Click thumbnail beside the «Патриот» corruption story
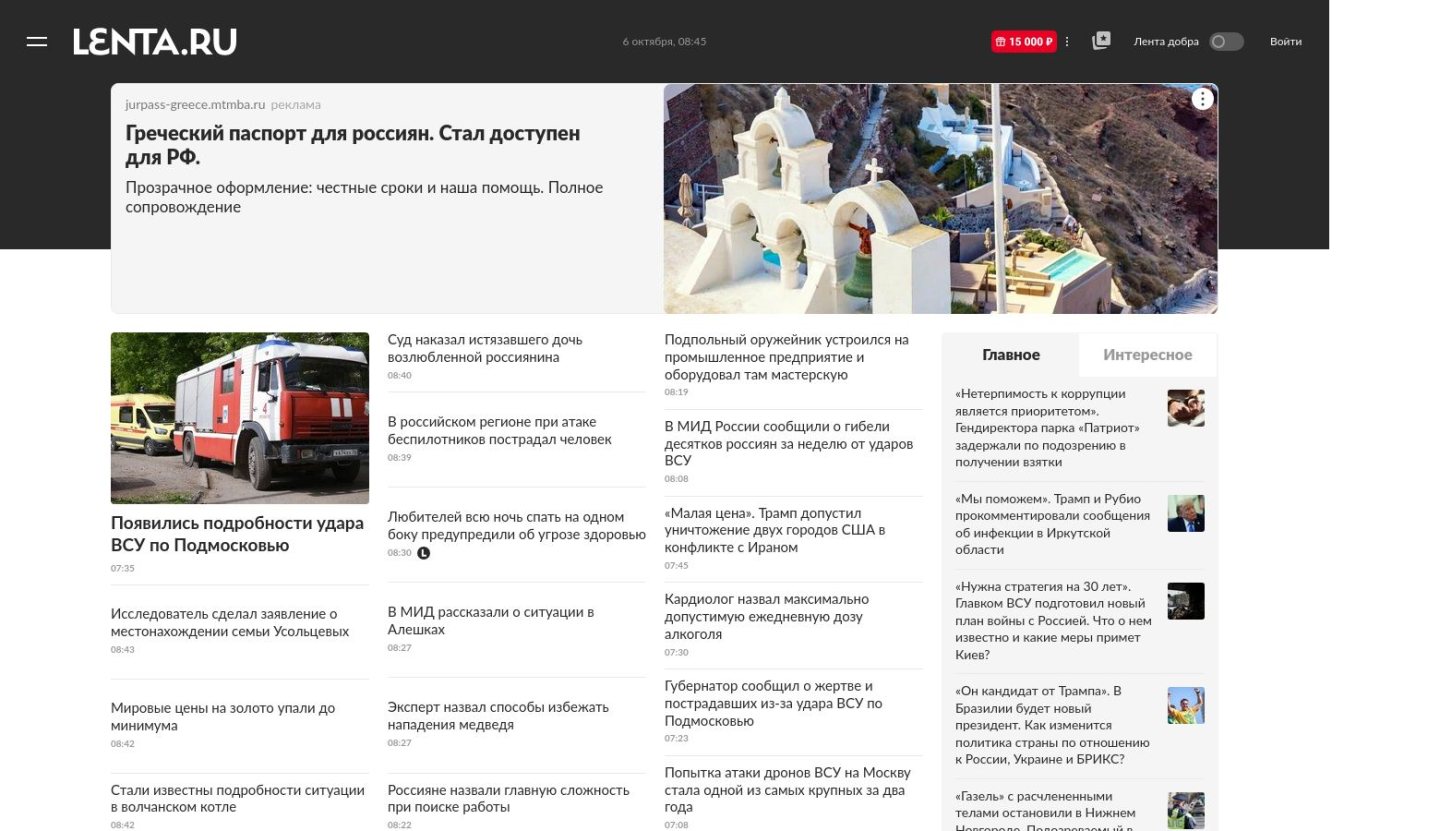Viewport: 1440px width, 831px height. point(1186,408)
